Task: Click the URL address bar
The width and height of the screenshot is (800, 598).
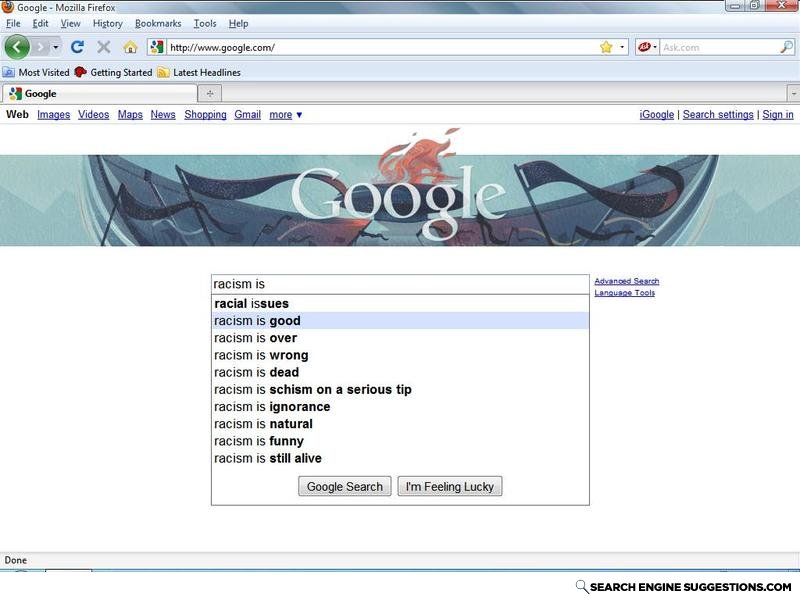Action: click(x=383, y=47)
